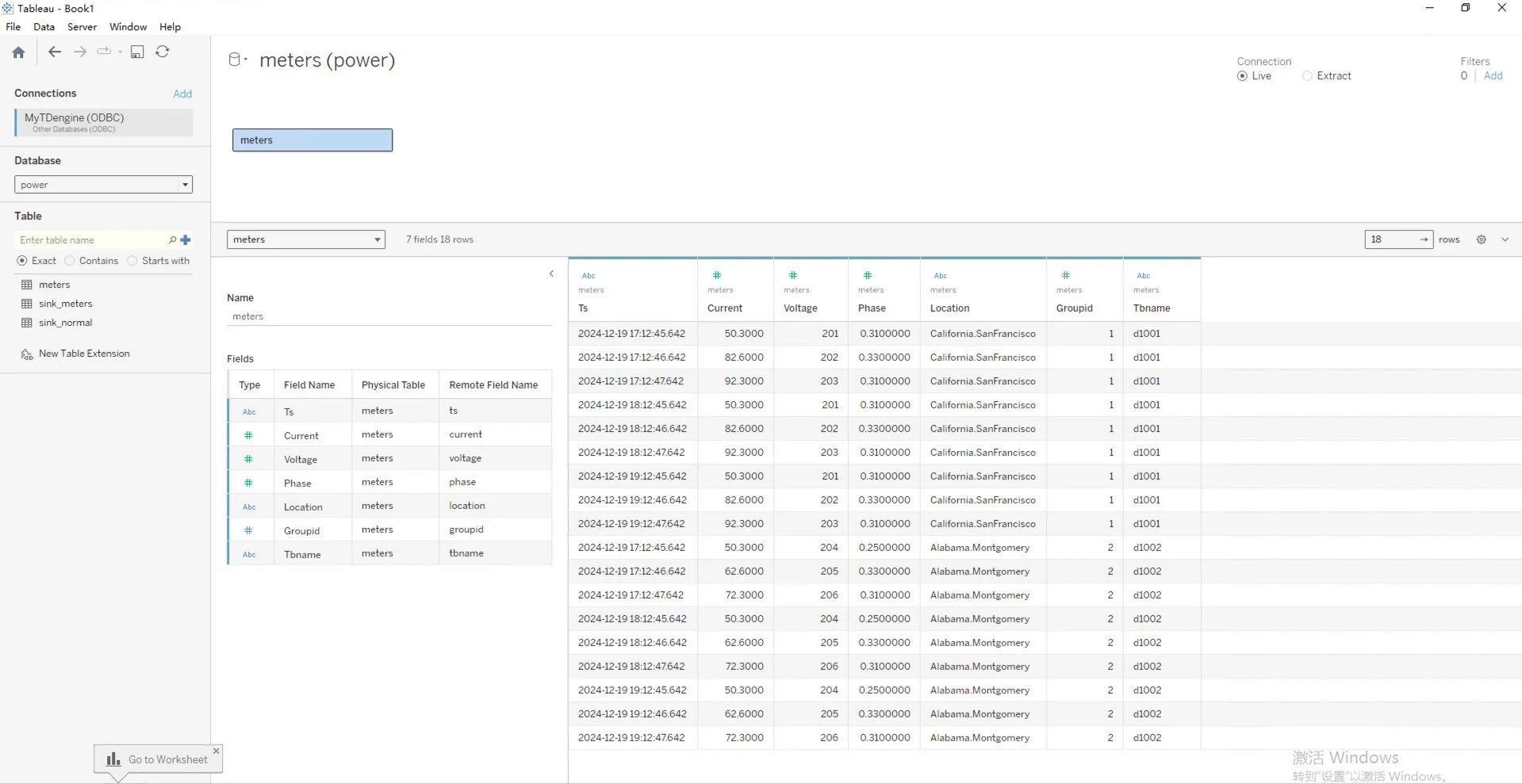This screenshot has width=1522, height=784.
Task: Open the Server menu
Action: pyautogui.click(x=82, y=27)
